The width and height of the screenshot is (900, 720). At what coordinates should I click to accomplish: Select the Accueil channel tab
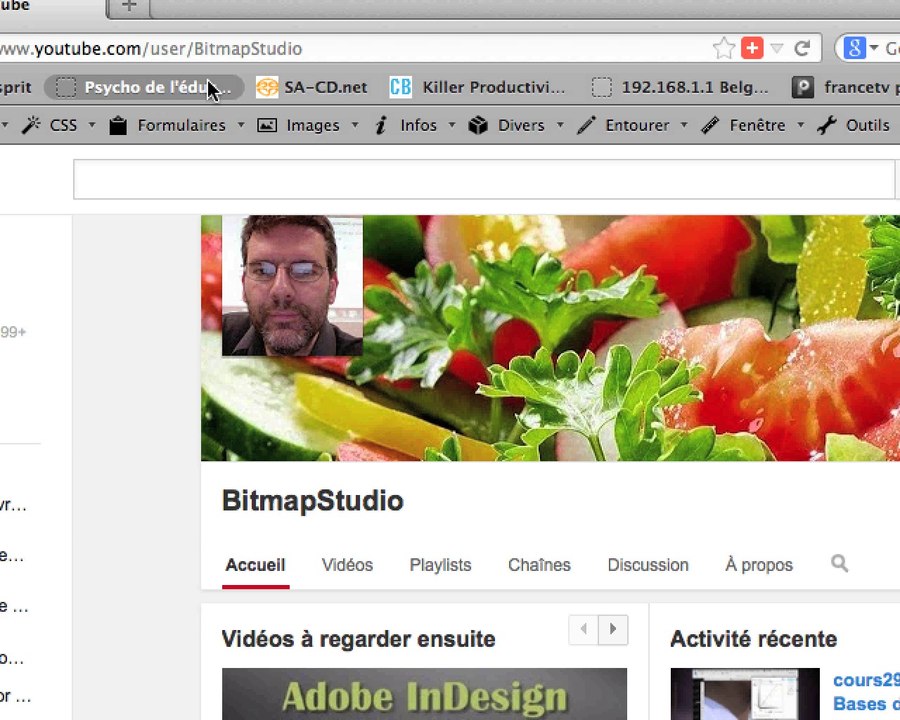tap(255, 565)
